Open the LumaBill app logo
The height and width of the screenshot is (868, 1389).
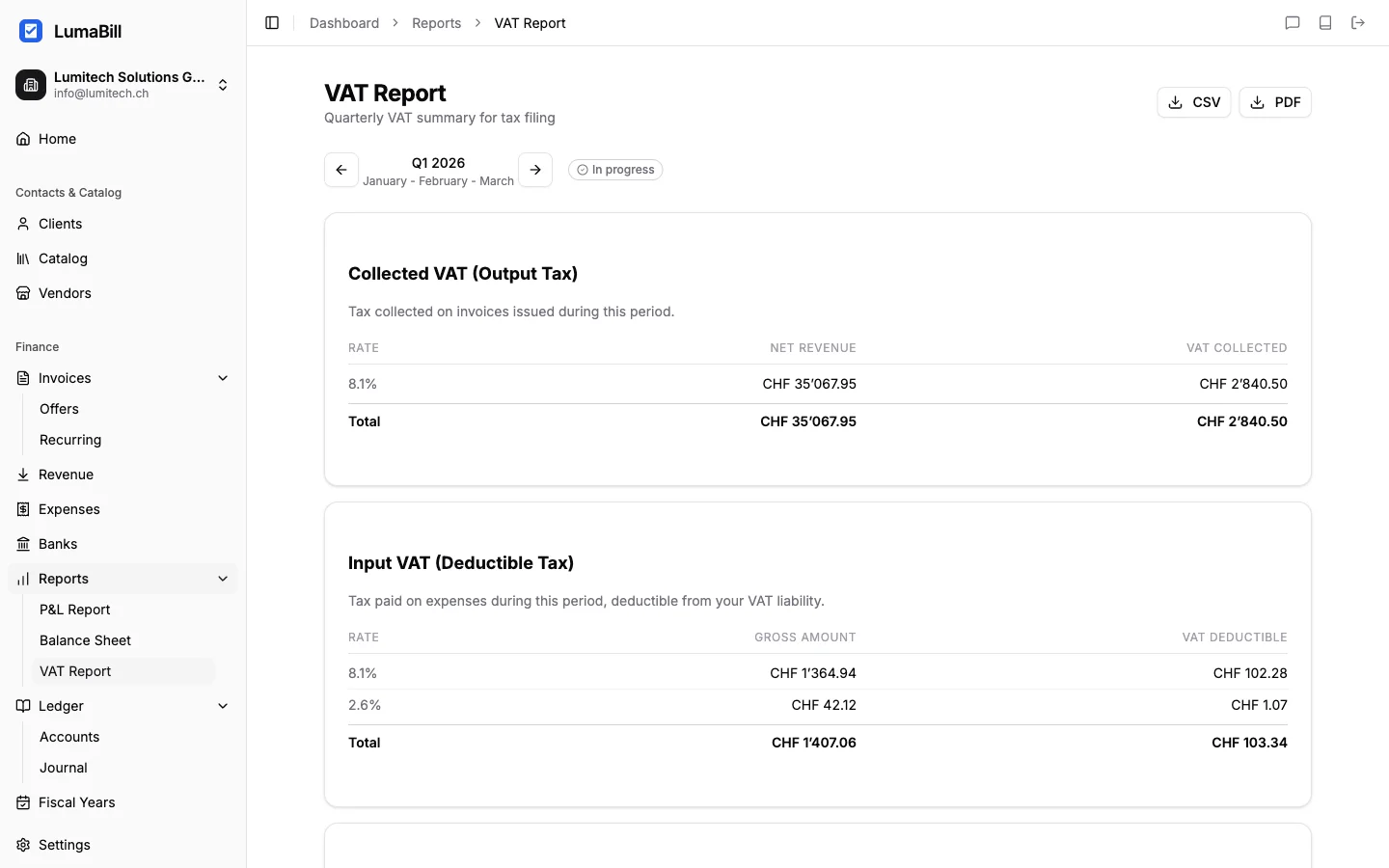click(x=31, y=31)
